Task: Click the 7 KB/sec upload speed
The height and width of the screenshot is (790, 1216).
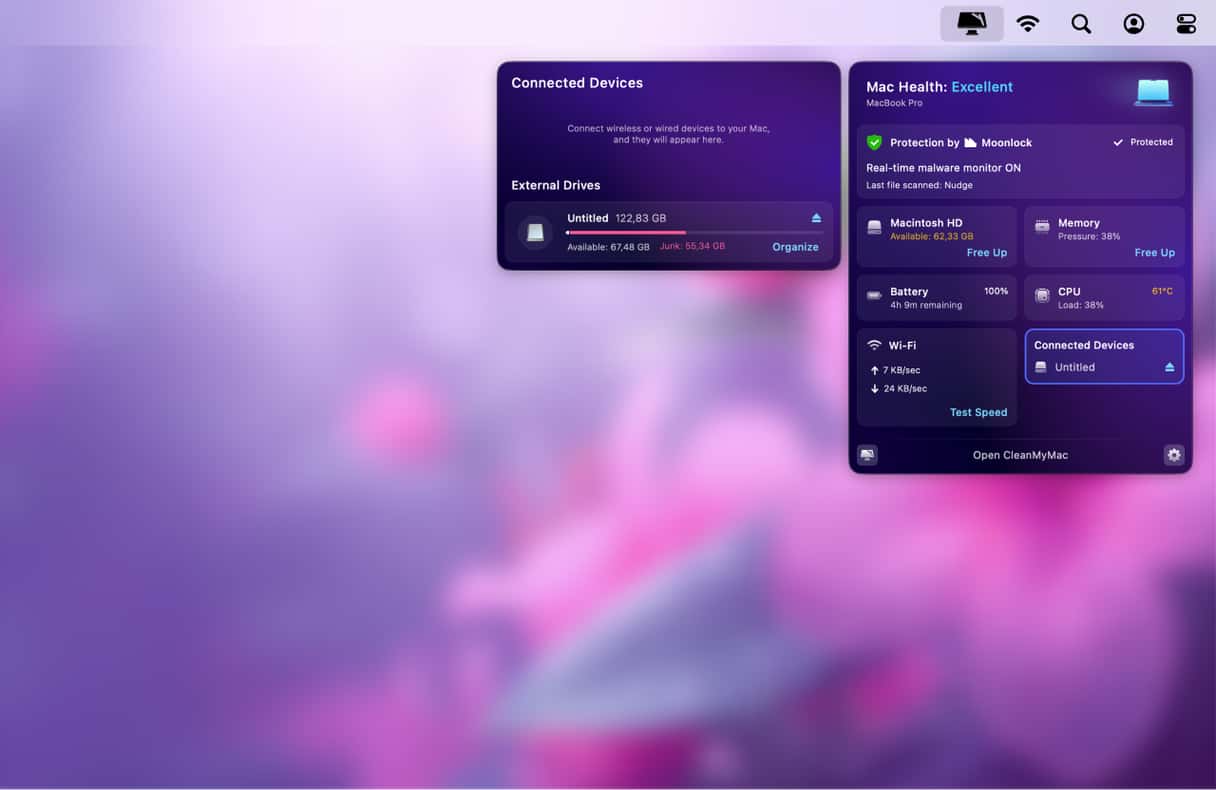Action: (x=901, y=370)
